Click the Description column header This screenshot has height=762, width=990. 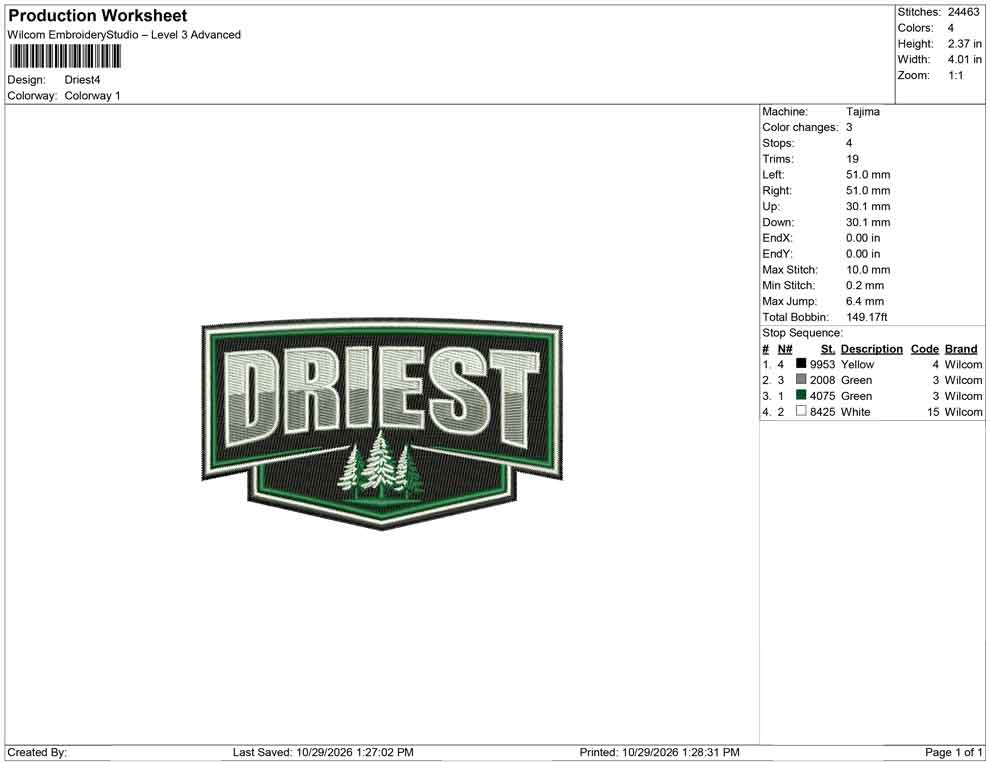pyautogui.click(x=871, y=349)
